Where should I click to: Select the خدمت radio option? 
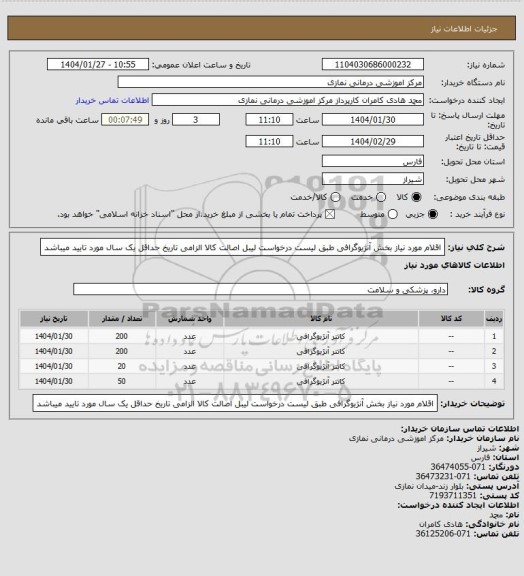click(x=381, y=197)
